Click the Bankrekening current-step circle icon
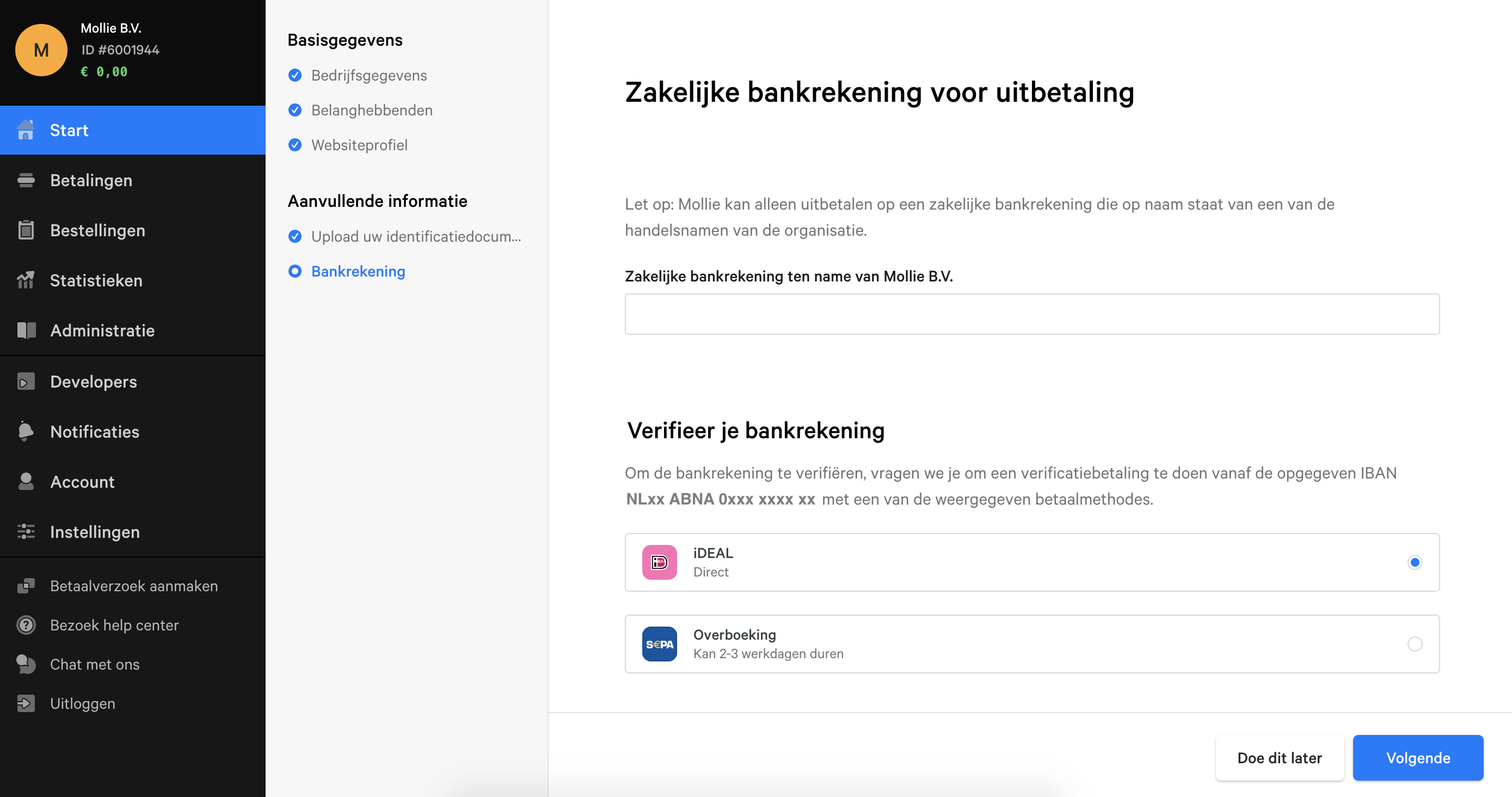Screen dimensions: 1512x797 coord(295,271)
